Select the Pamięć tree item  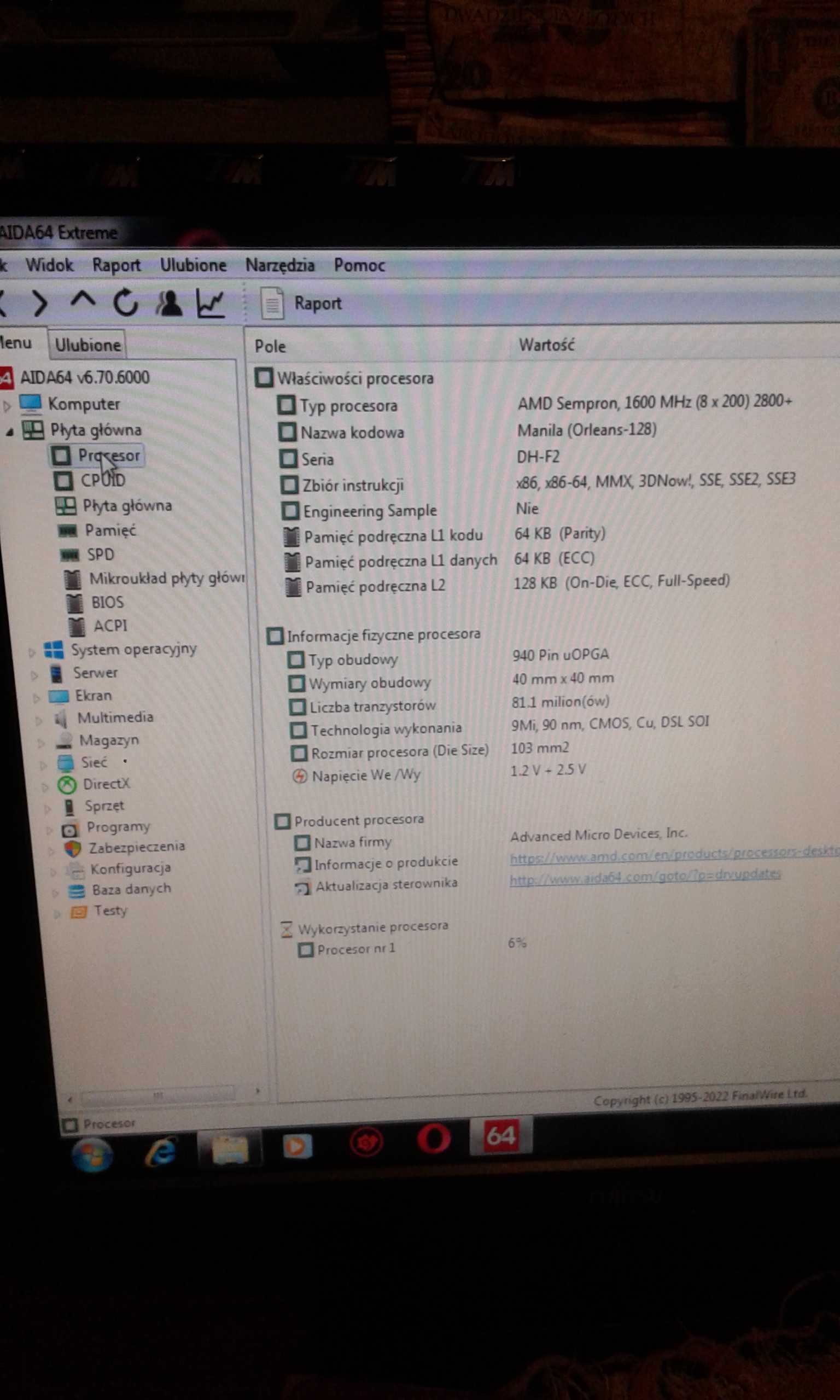coord(97,530)
